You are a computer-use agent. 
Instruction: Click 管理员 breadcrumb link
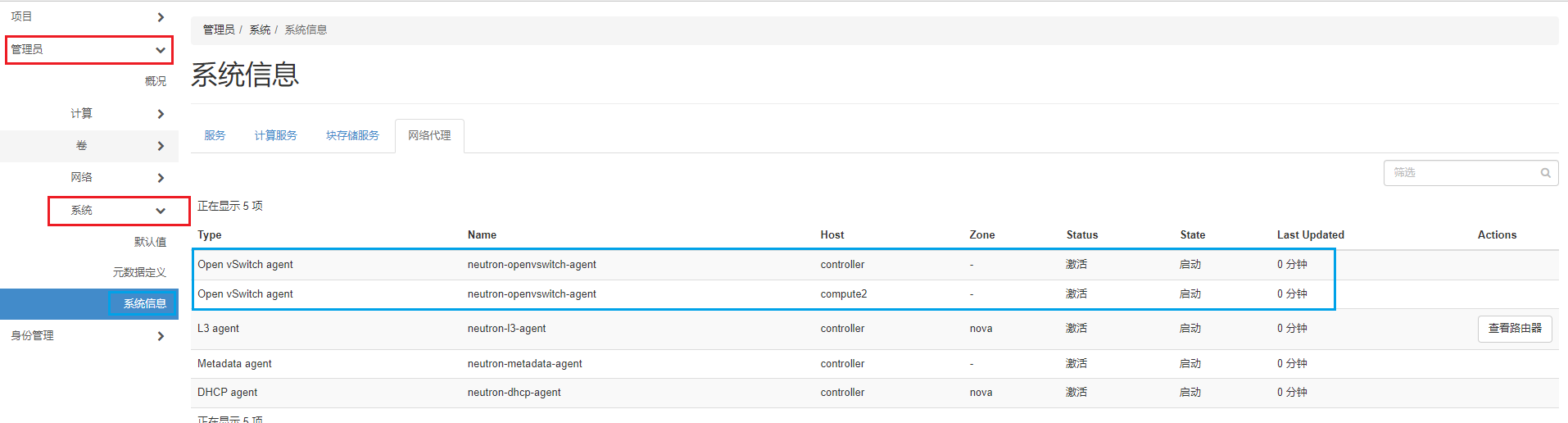coord(219,30)
